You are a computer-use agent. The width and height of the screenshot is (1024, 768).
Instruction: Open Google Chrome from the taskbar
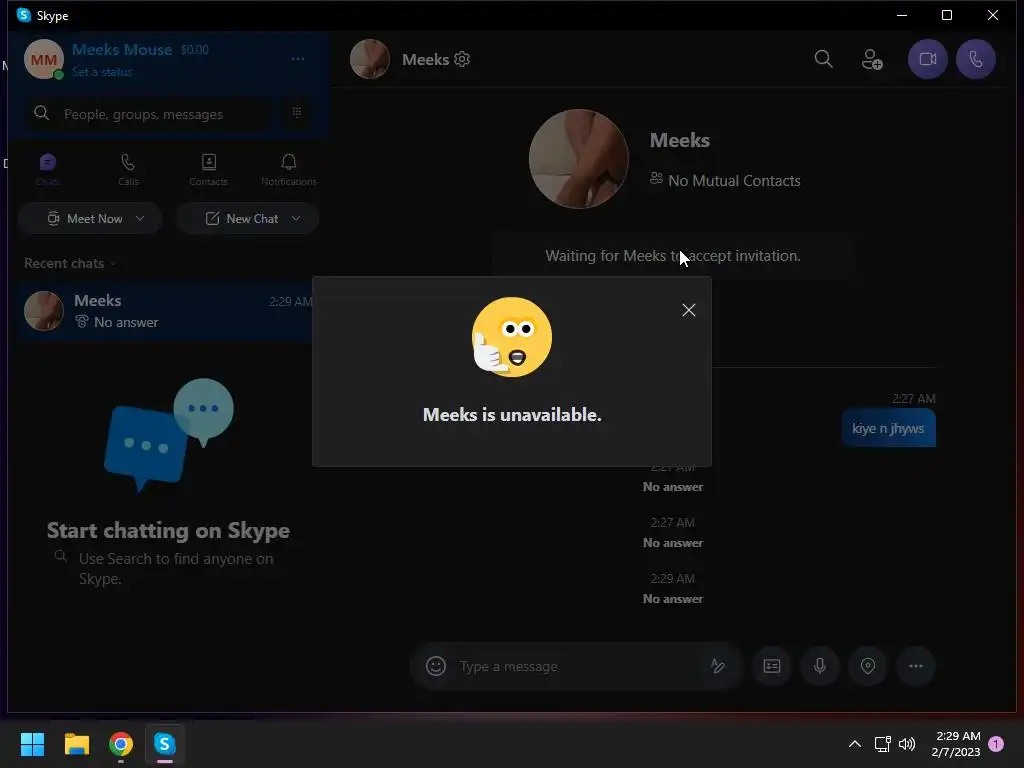tap(121, 744)
